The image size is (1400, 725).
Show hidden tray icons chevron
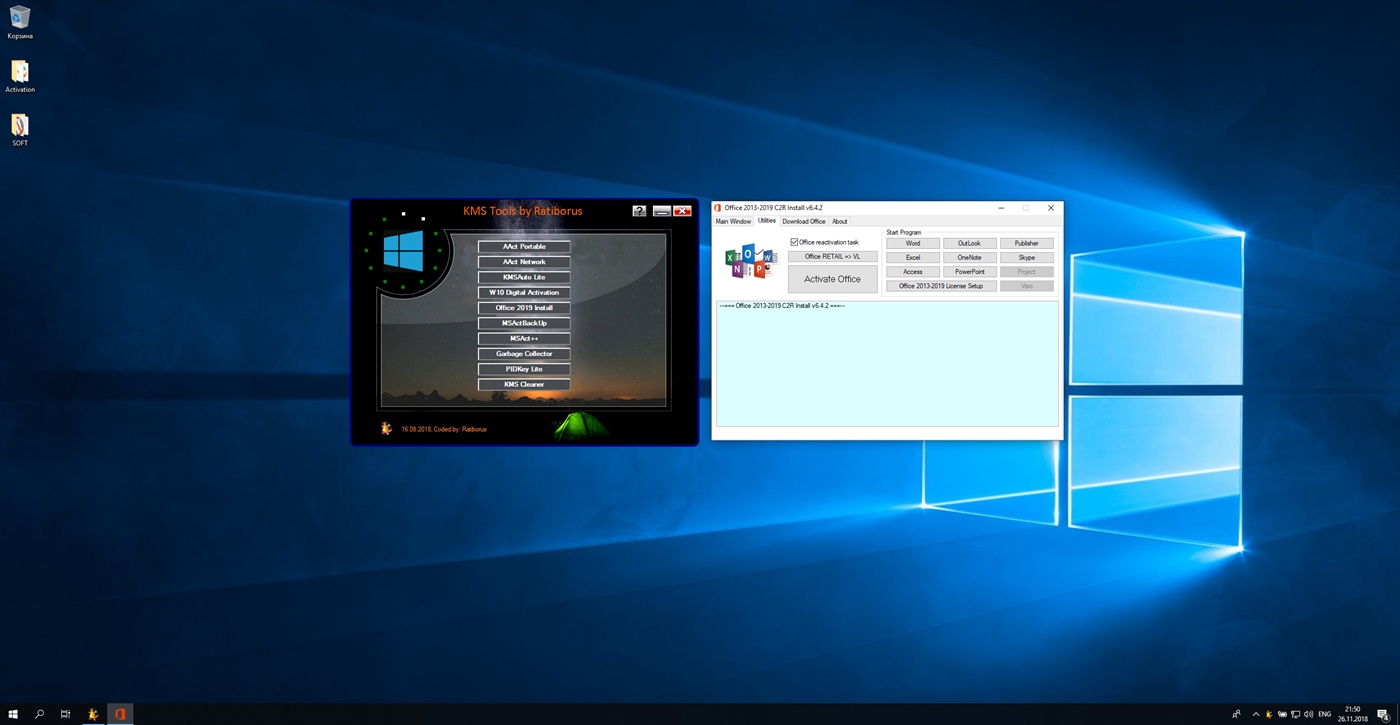(x=1256, y=714)
